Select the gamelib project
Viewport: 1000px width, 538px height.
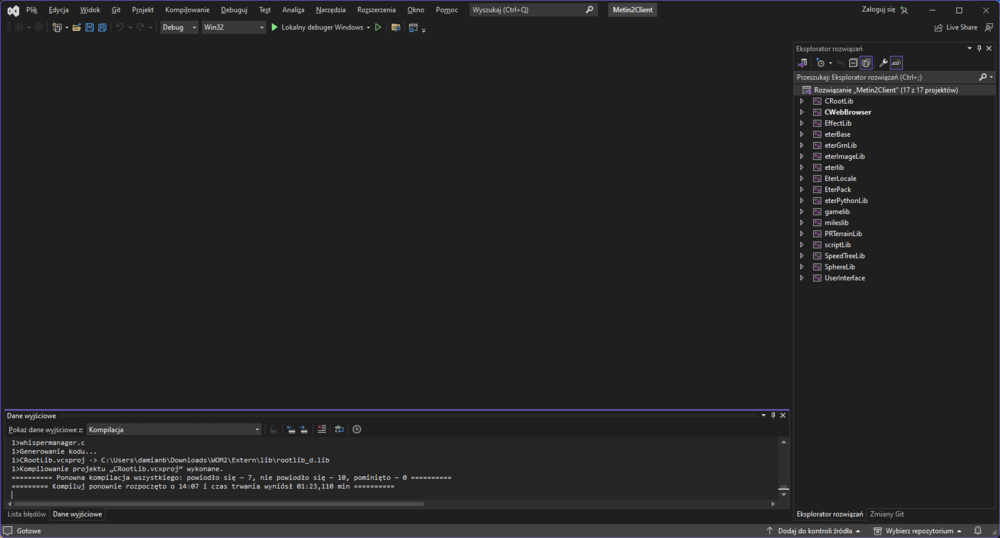click(837, 212)
